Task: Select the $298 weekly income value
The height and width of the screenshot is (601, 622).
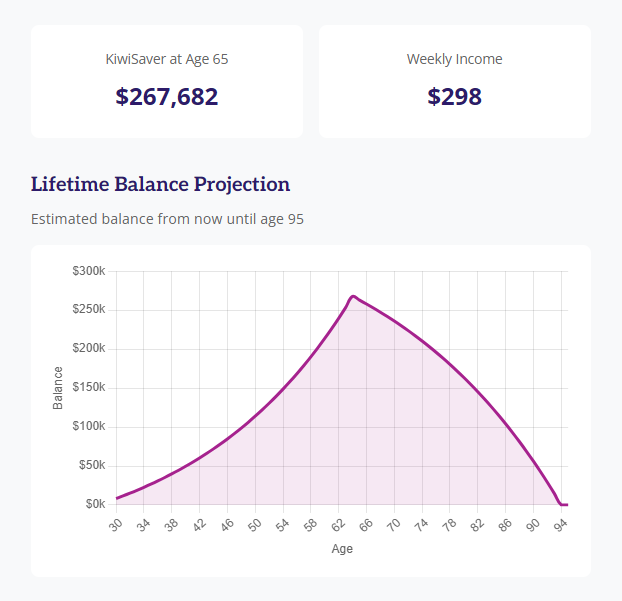Action: click(454, 97)
